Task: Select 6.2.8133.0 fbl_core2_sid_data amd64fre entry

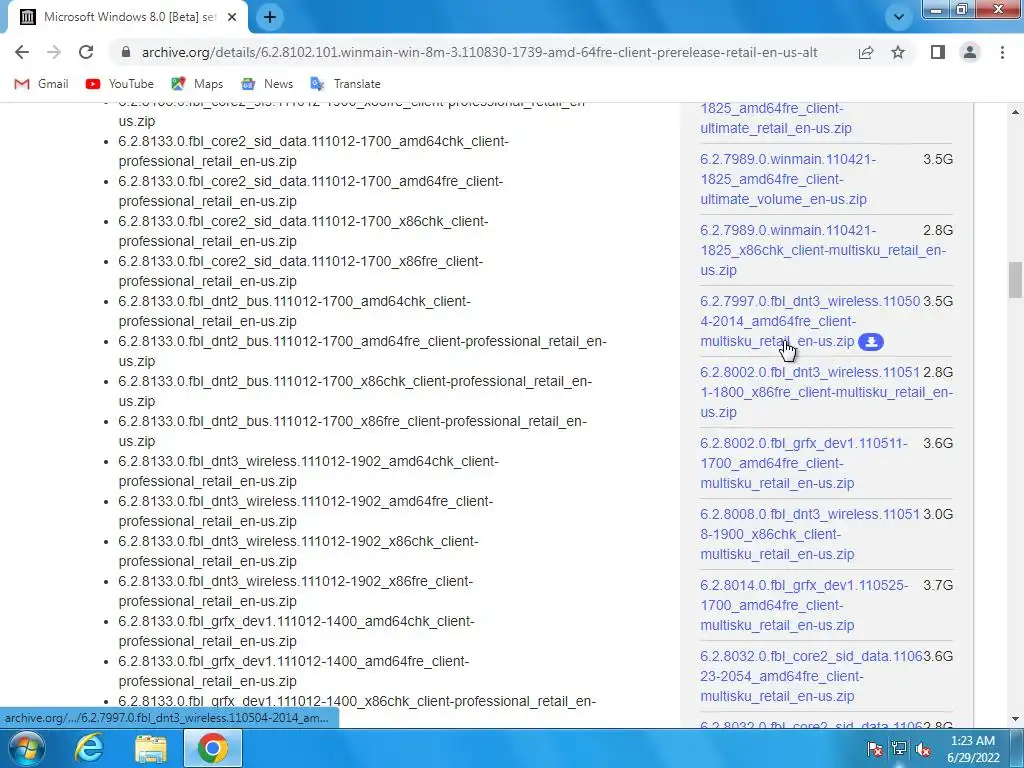Action: click(x=311, y=191)
